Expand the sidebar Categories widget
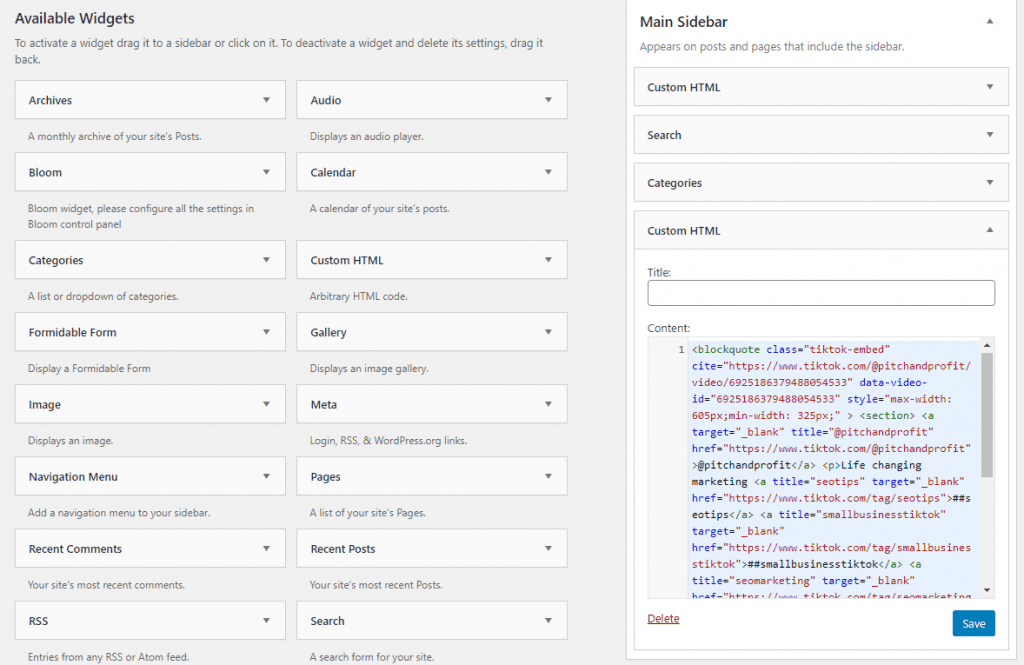 tap(989, 183)
